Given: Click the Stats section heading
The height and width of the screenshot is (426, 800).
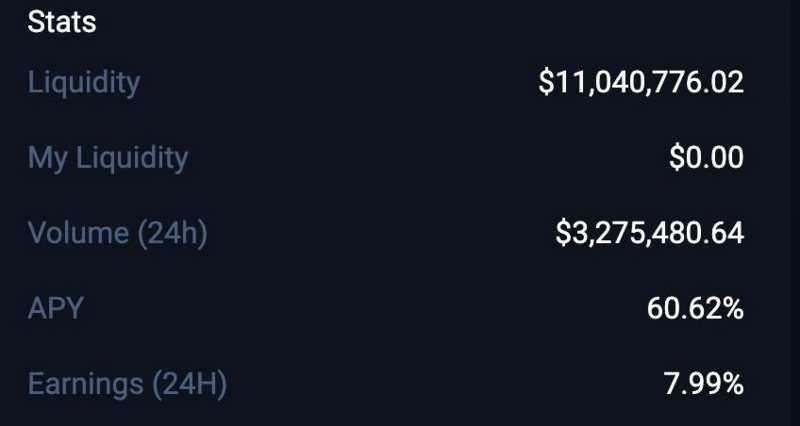Looking at the screenshot, I should coord(62,22).
